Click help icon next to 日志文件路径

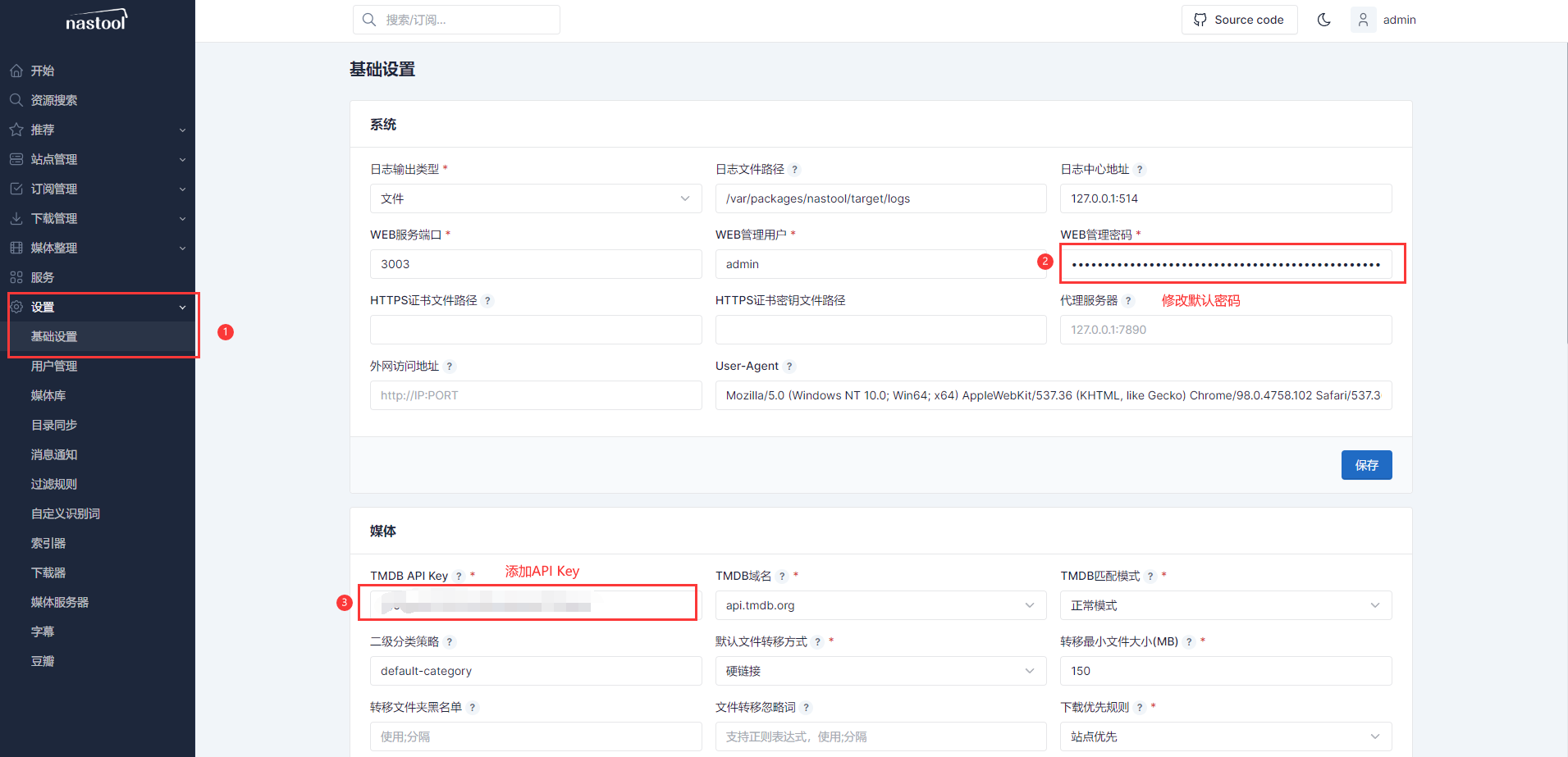click(x=795, y=170)
